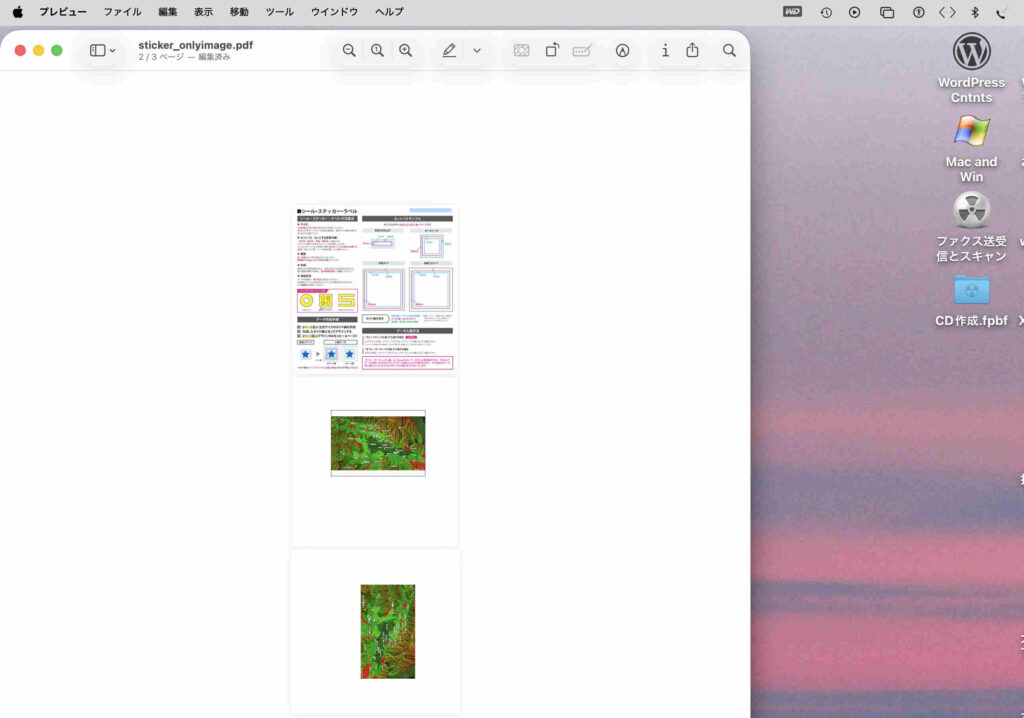Screen dimensions: 1024x718
Task: Click the Bluetooth icon in menu bar
Action: pos(975,12)
